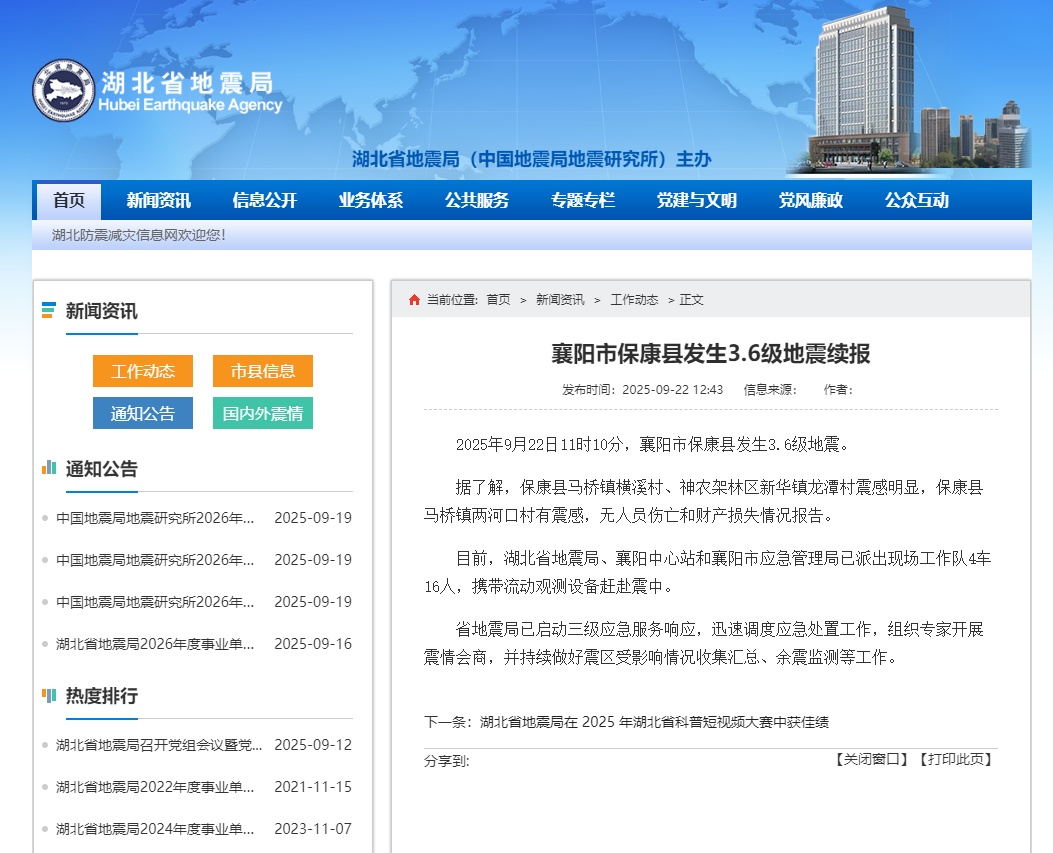Open the 2025-09-16 湖北省地震局2026年度 notice
Image resolution: width=1053 pixels, height=853 pixels.
[x=155, y=644]
